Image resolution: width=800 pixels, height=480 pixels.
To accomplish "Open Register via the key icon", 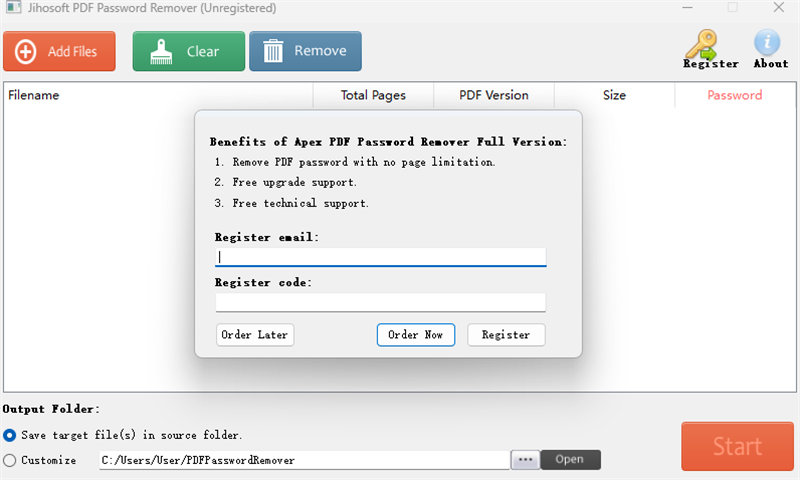I will 710,49.
